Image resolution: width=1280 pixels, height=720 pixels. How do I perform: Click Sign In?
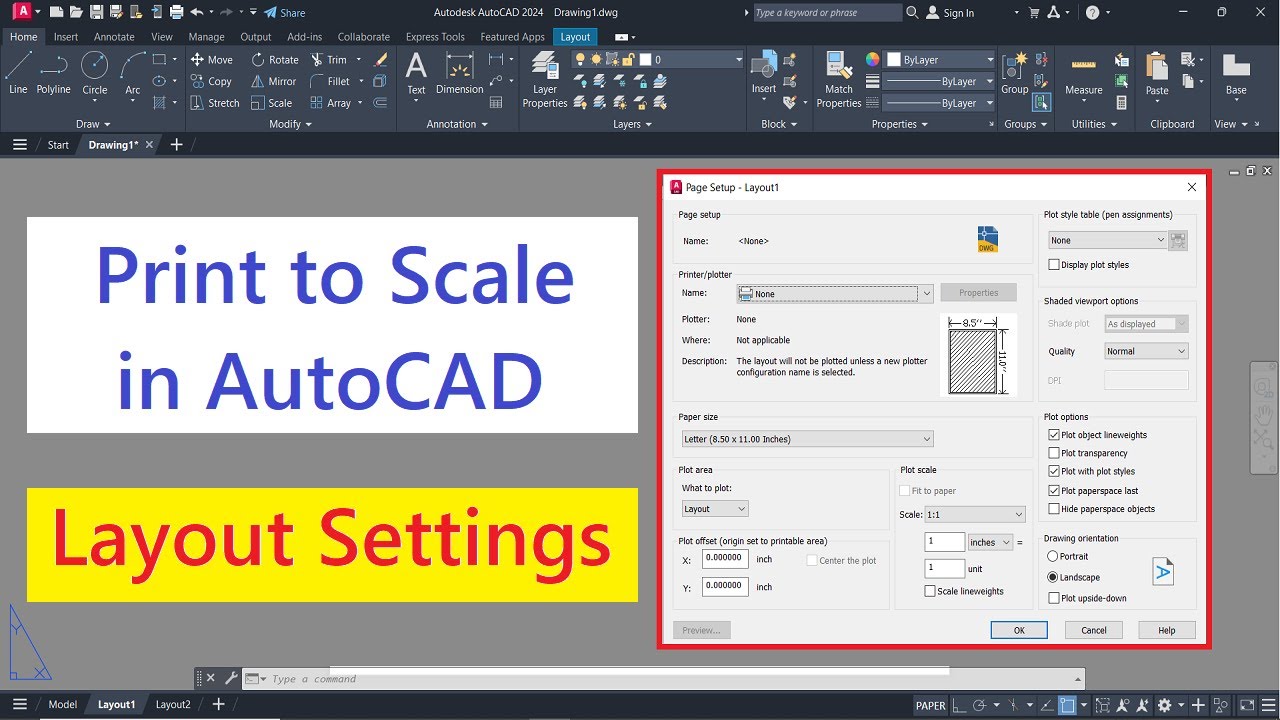click(x=950, y=13)
